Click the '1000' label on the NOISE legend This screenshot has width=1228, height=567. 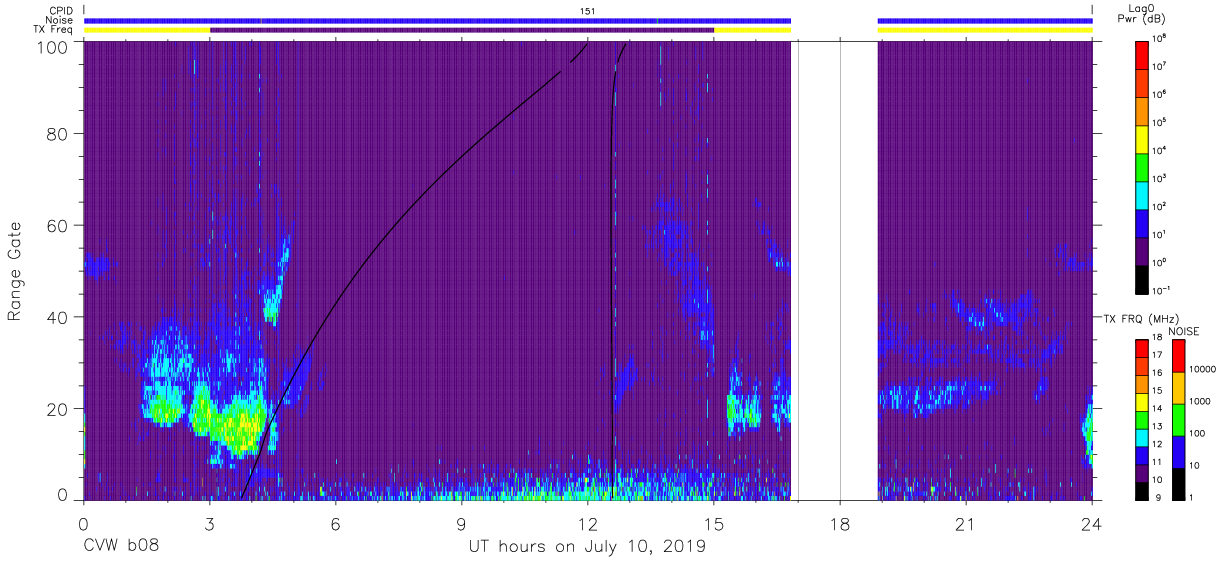coord(1199,401)
